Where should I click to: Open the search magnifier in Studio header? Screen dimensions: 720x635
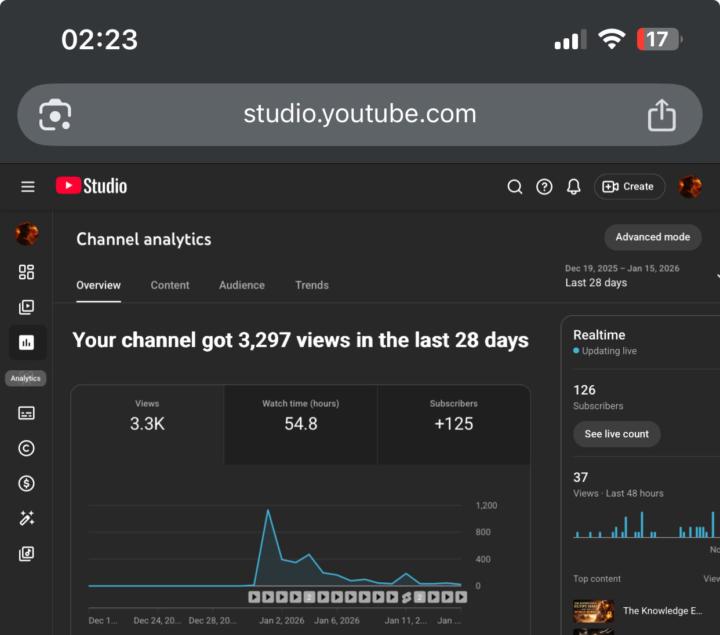pyautogui.click(x=515, y=187)
